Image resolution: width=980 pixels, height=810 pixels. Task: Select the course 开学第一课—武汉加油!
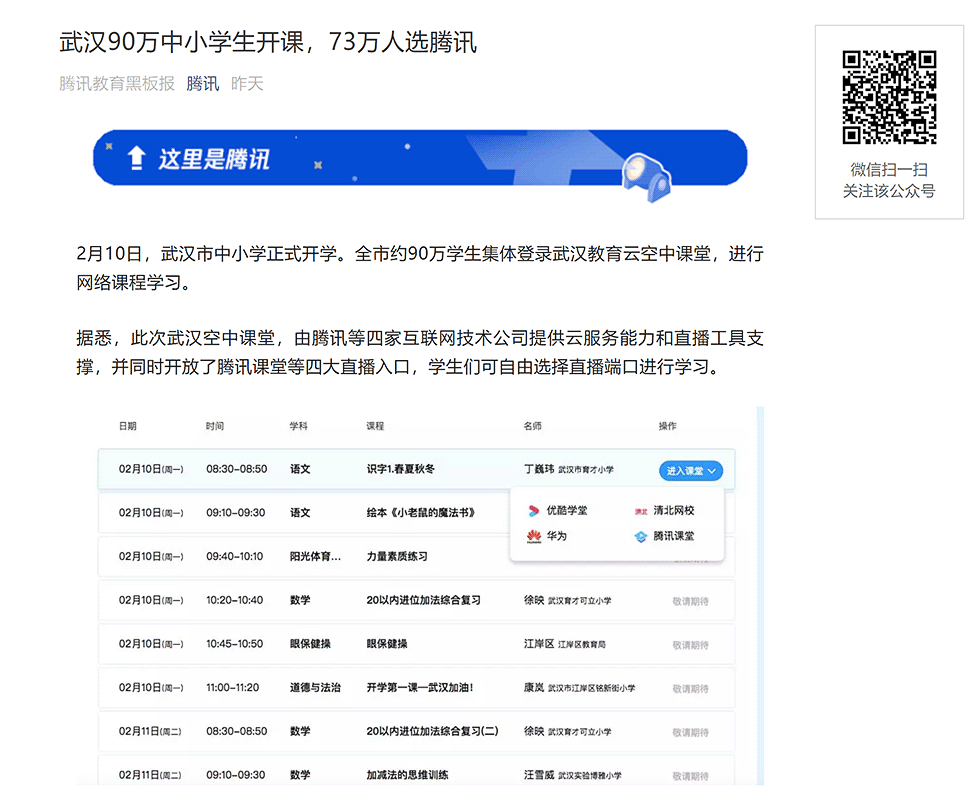coord(421,688)
